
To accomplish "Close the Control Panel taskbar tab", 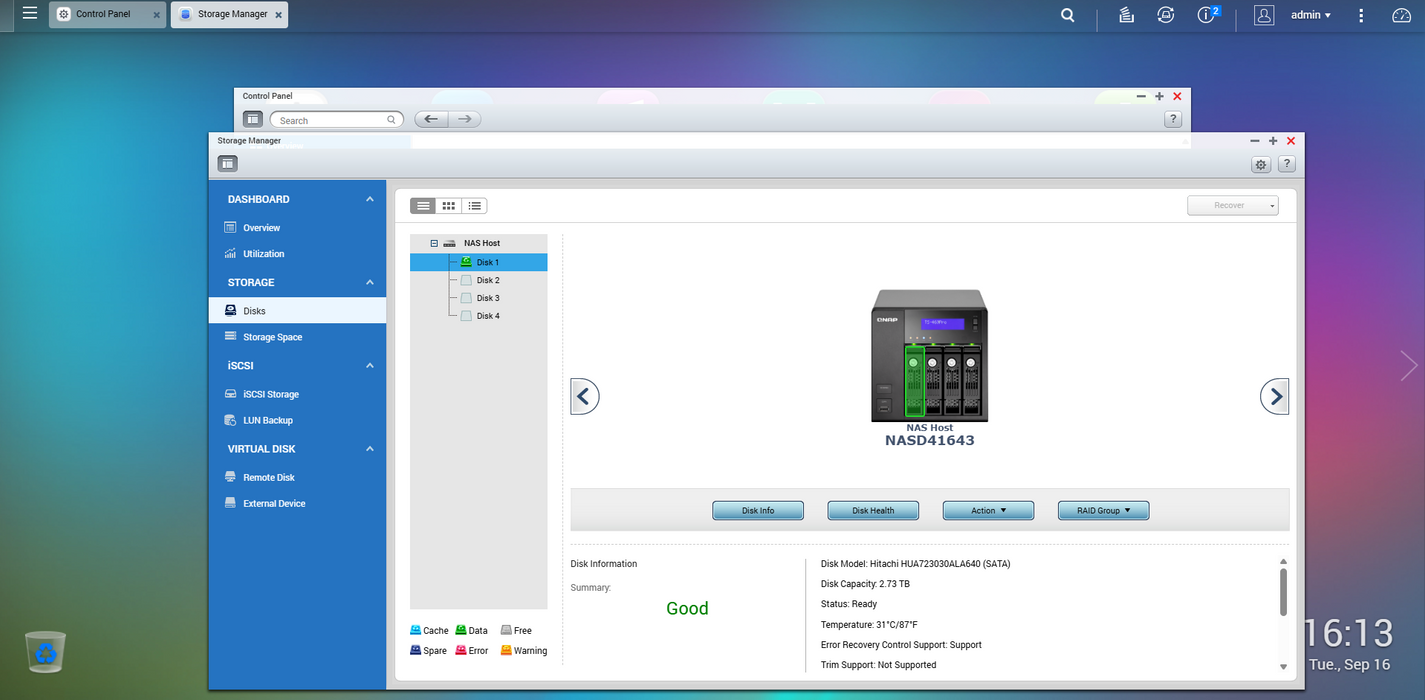I will click(156, 15).
